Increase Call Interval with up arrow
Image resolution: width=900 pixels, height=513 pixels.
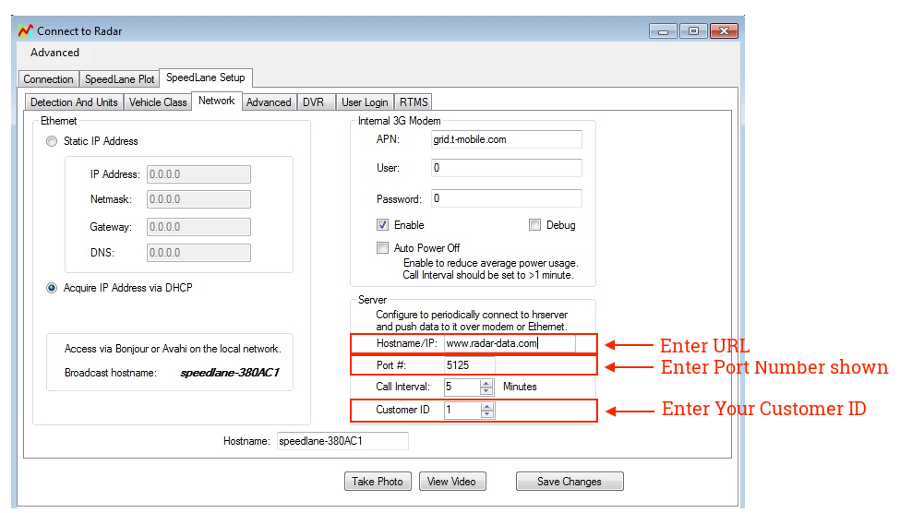487,382
